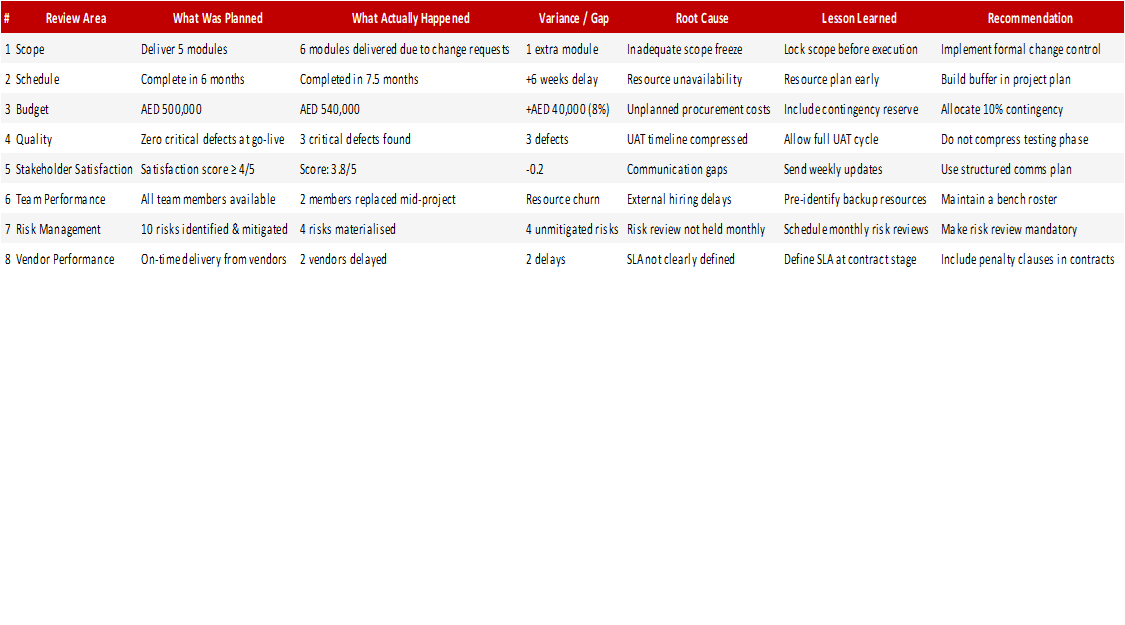The image size is (1125, 625).
Task: Click the 'Resource unavailability' cell
Action: pyautogui.click(x=684, y=80)
